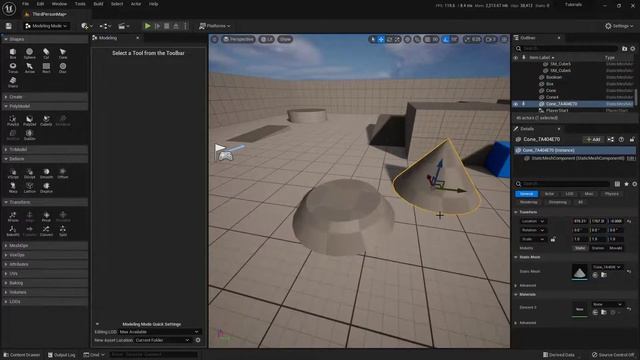Open the Platforms dropdown
The height and width of the screenshot is (360, 640).
(215, 26)
